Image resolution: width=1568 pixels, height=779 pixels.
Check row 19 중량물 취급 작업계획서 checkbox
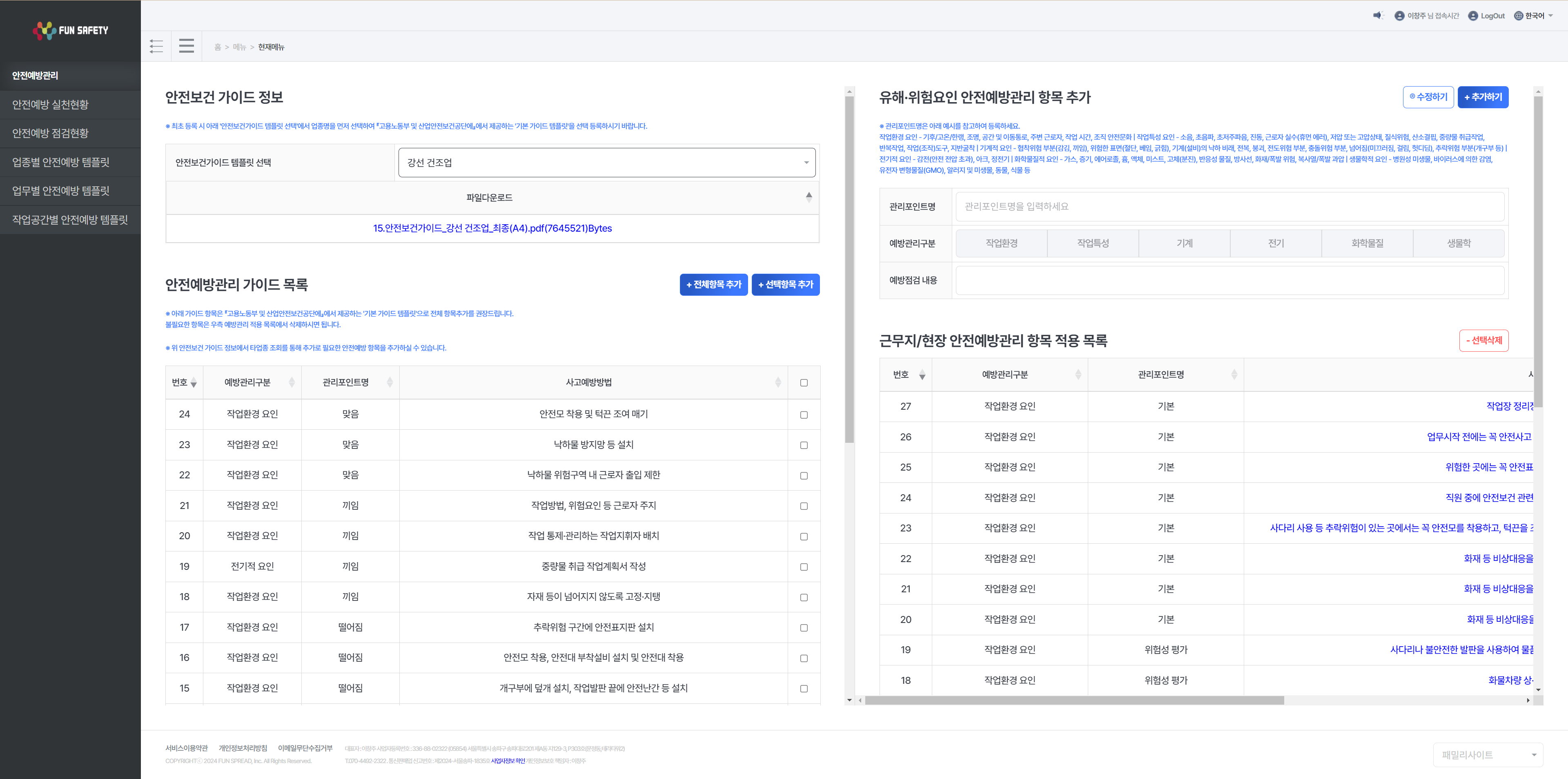point(804,567)
